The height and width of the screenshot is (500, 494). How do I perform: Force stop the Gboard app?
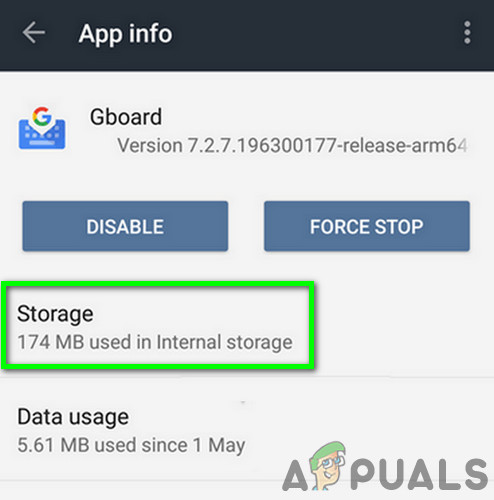pos(367,226)
